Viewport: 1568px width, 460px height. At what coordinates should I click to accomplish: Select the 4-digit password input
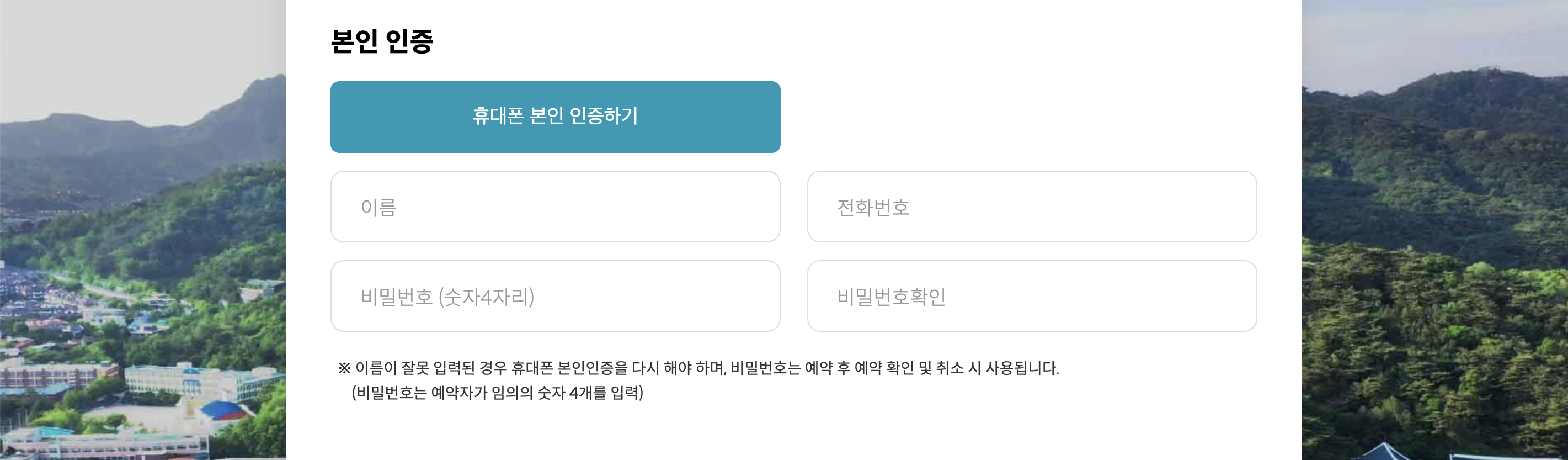click(554, 296)
